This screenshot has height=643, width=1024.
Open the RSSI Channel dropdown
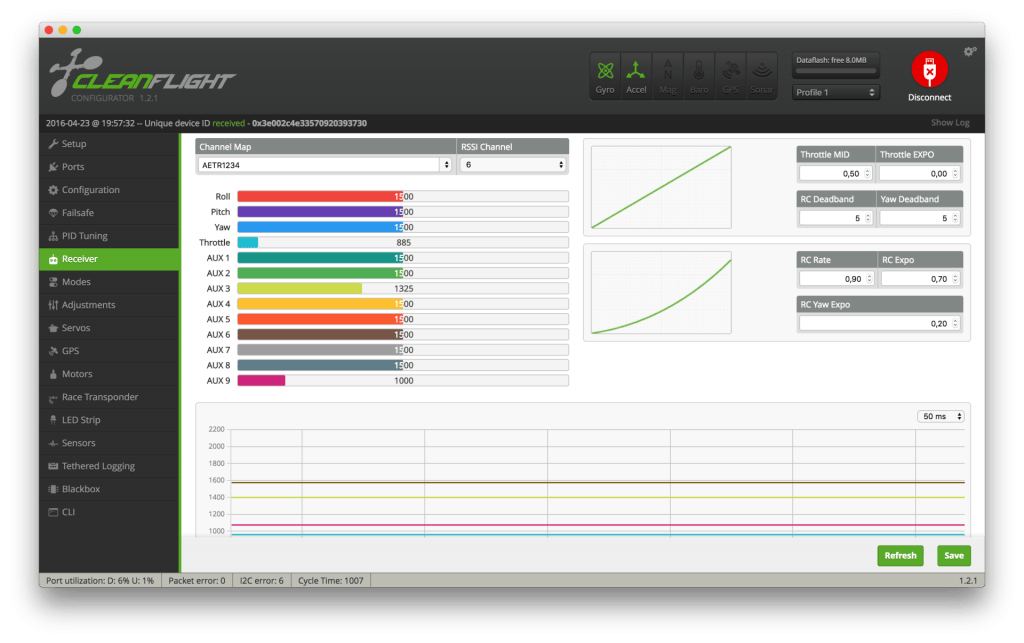click(x=513, y=165)
